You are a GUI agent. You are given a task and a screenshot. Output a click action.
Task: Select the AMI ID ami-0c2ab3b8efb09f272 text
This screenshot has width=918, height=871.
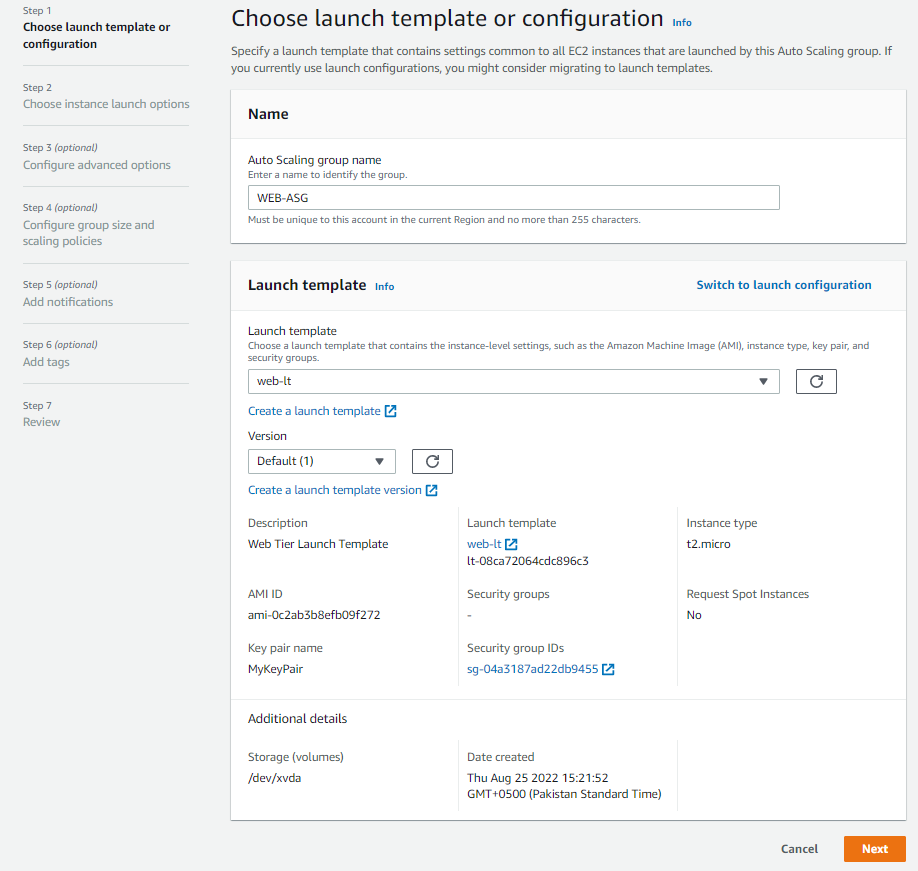(314, 615)
